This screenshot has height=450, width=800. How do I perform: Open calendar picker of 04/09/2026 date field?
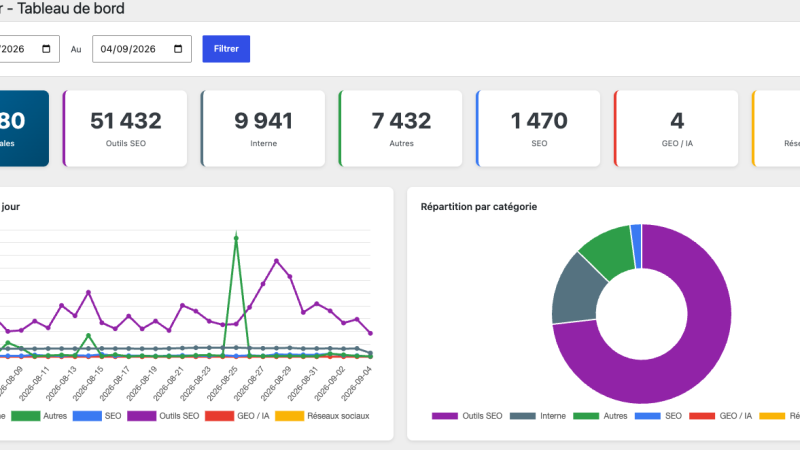(x=178, y=49)
